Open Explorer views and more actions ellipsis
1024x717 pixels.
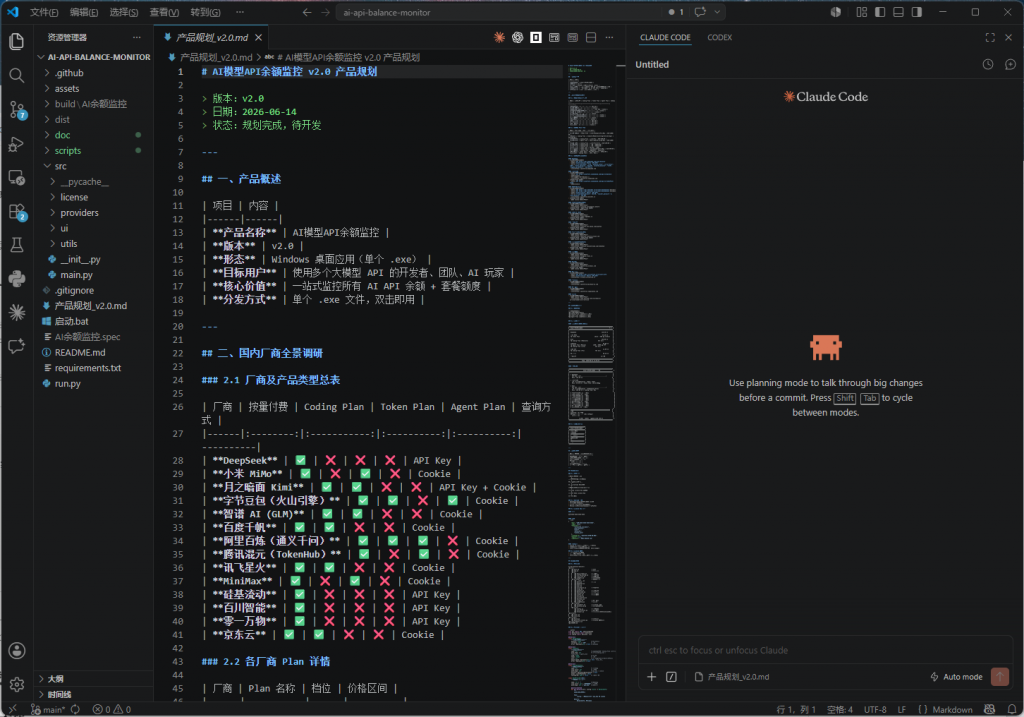(136, 37)
